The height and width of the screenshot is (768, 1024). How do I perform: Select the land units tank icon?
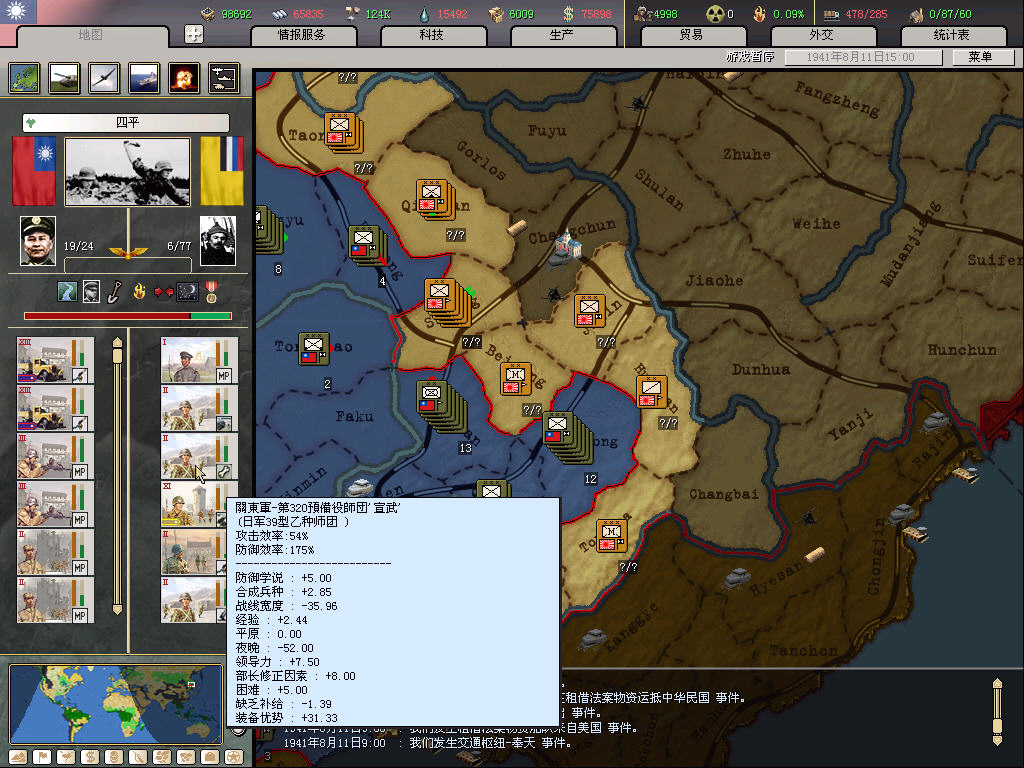coord(64,78)
